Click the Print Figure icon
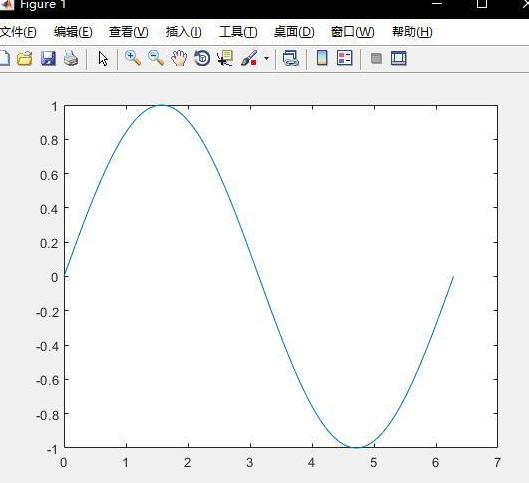Screen dimensions: 529x483 [x=71, y=58]
